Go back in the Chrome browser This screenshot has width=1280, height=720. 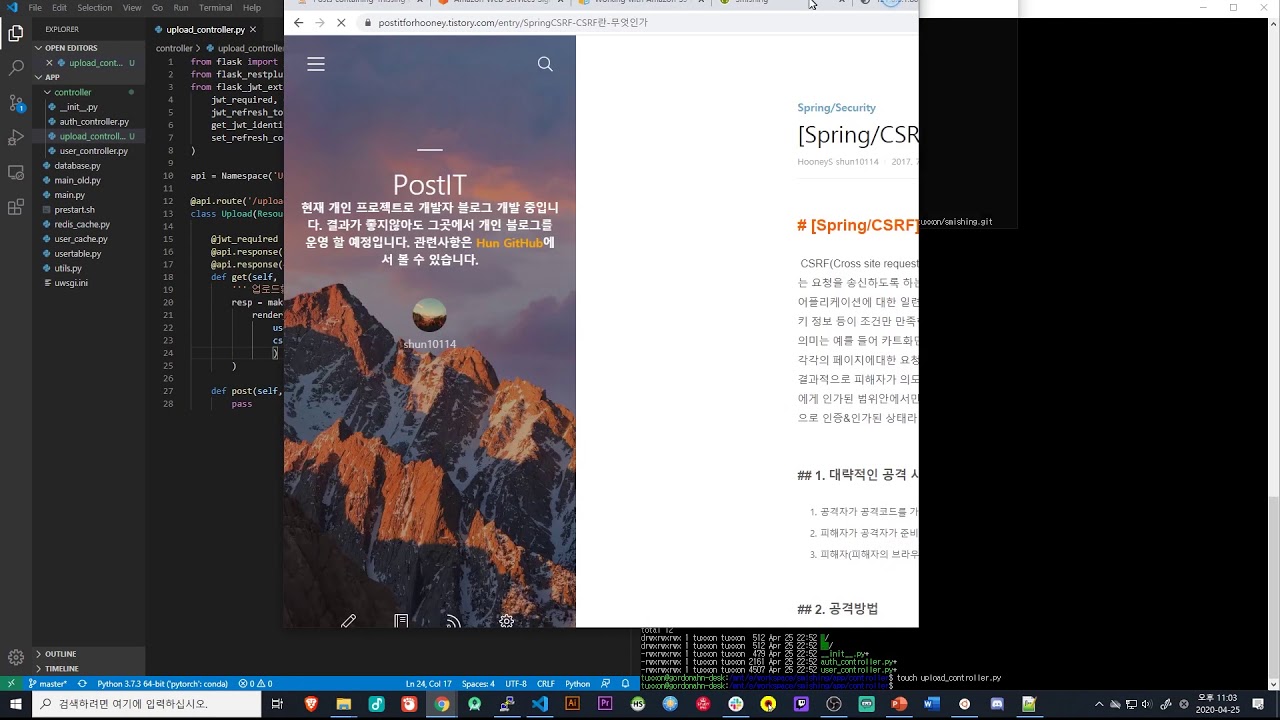(x=298, y=22)
